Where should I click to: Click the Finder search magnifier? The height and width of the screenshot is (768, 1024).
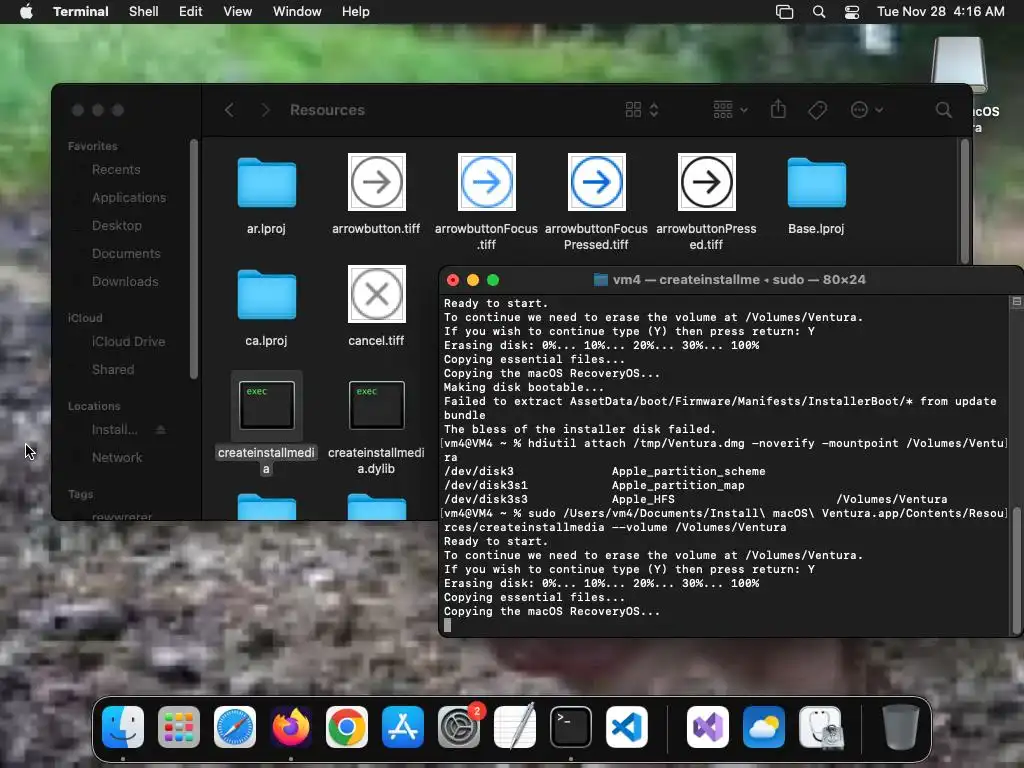click(x=943, y=110)
